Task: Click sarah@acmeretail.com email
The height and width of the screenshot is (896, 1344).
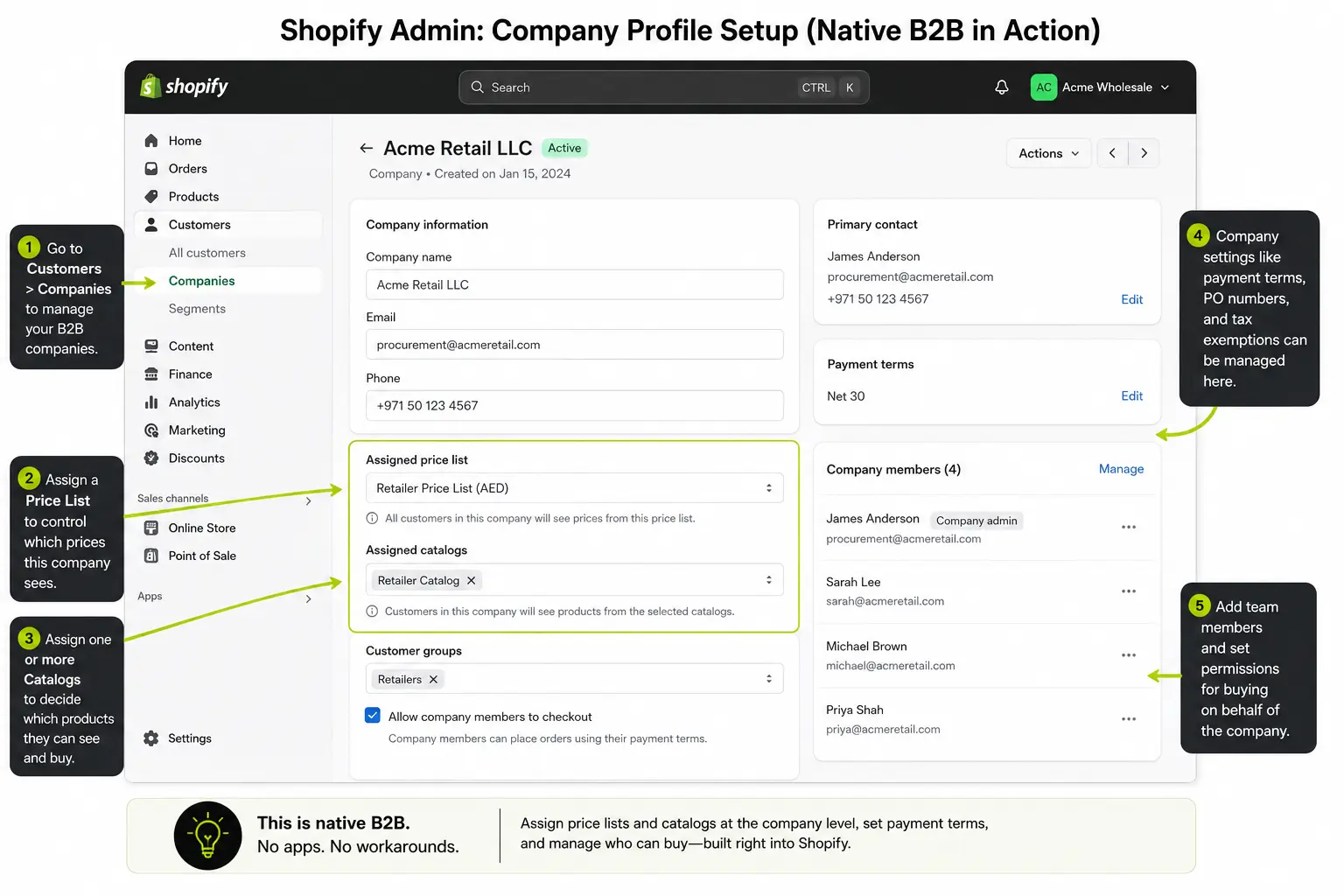Action: coord(885,601)
